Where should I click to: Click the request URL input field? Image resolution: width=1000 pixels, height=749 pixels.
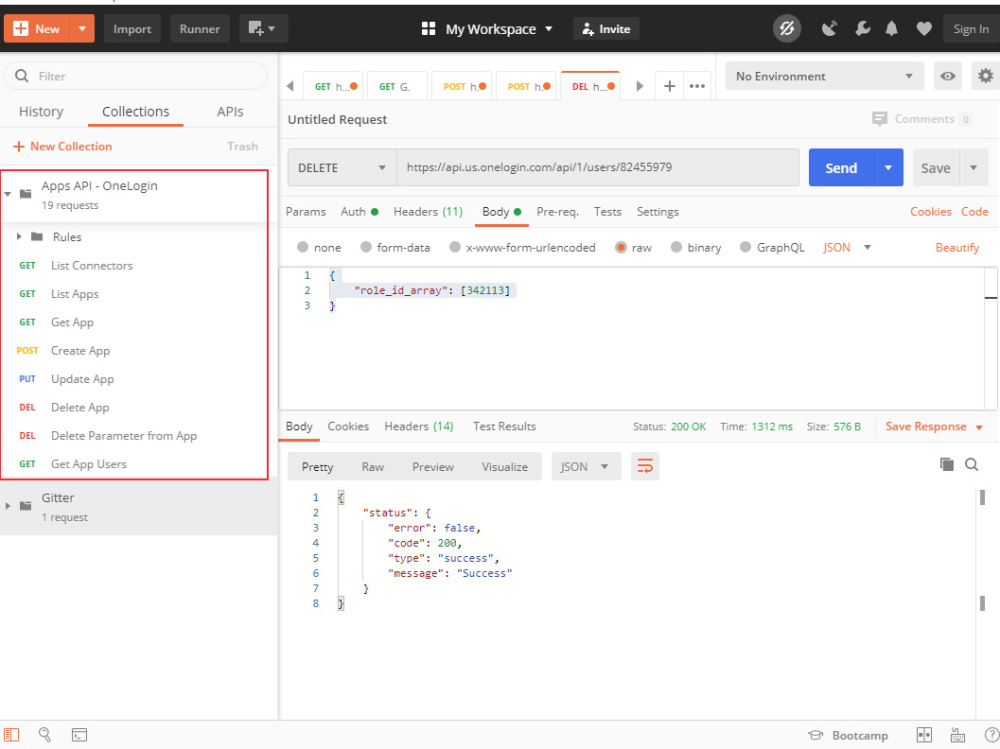(598, 167)
